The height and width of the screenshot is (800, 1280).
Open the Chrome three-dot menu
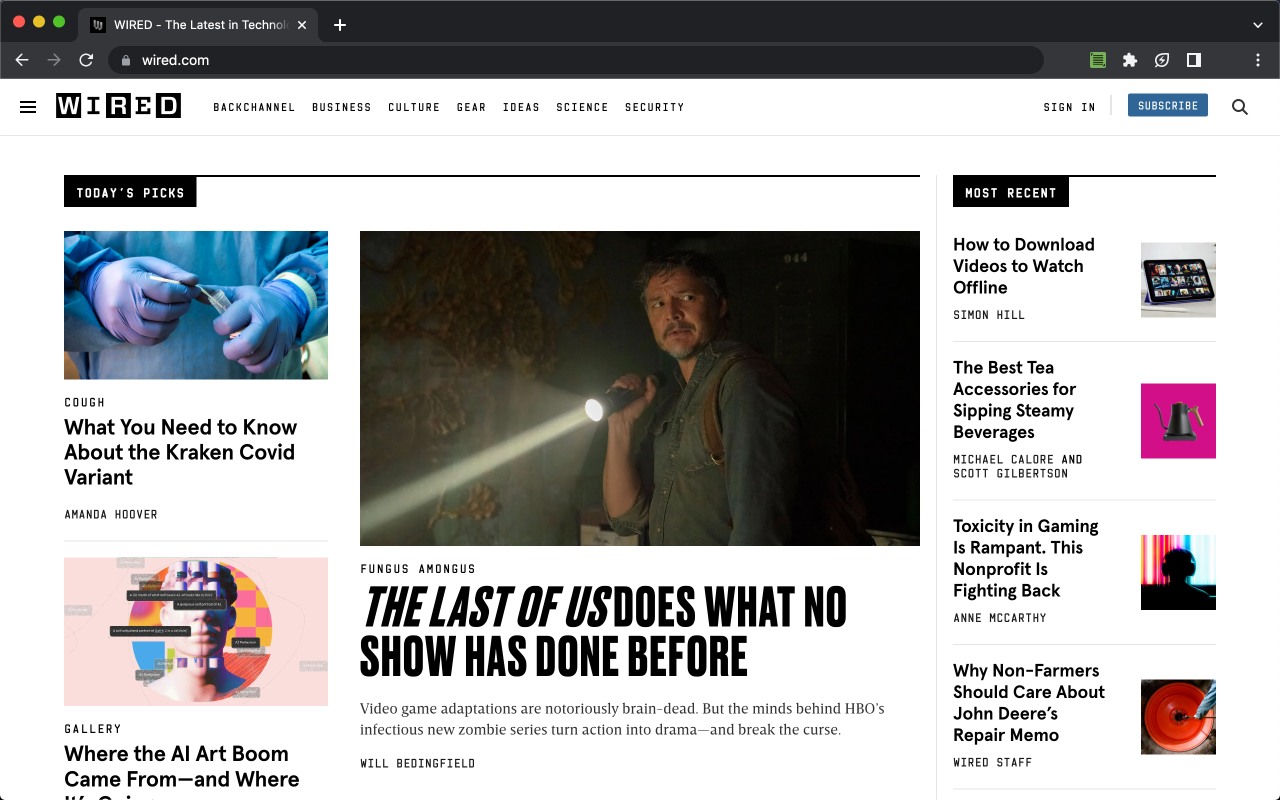point(1258,60)
